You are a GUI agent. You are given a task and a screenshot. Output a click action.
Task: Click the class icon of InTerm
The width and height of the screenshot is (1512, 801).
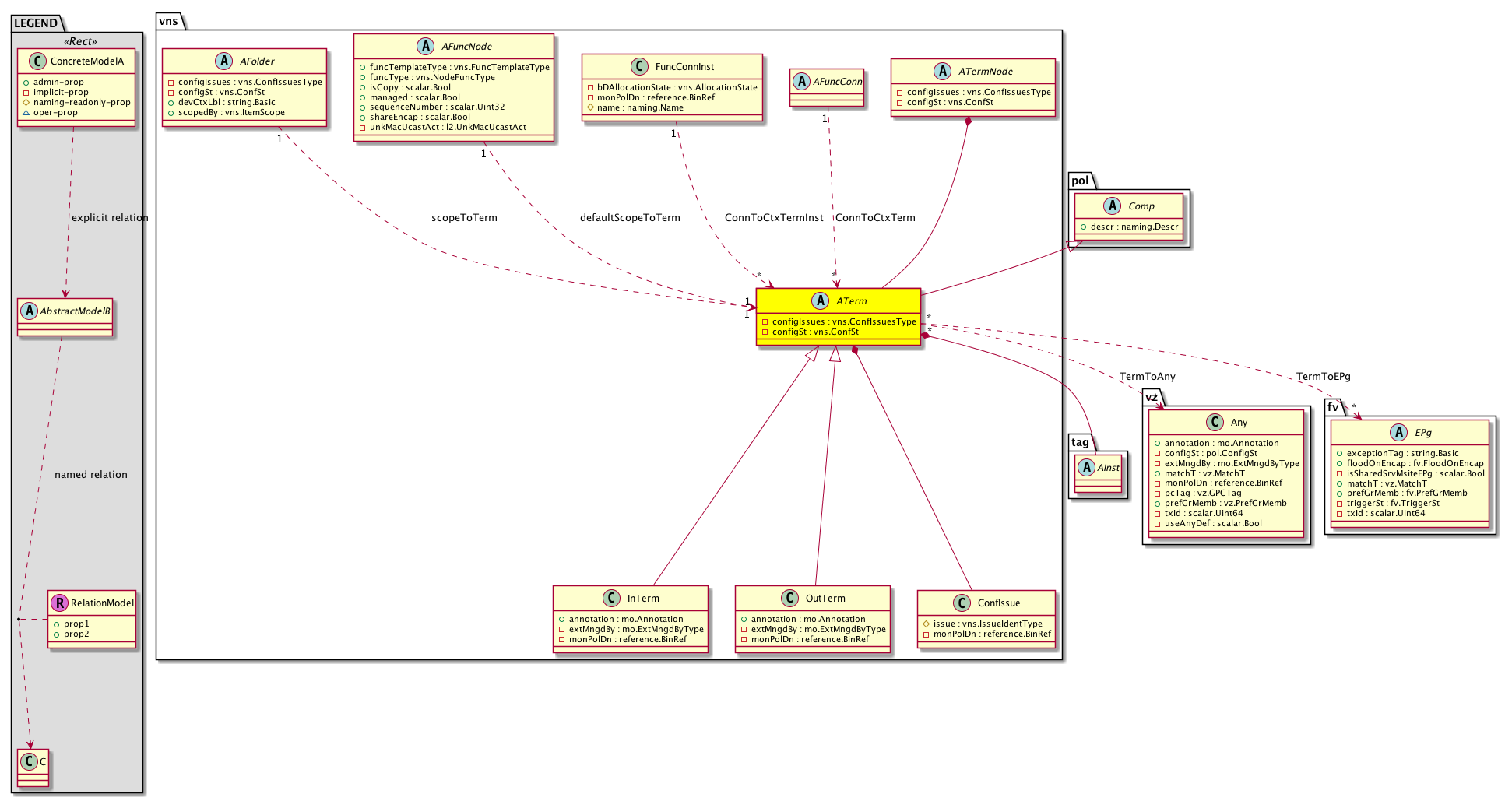coord(611,598)
